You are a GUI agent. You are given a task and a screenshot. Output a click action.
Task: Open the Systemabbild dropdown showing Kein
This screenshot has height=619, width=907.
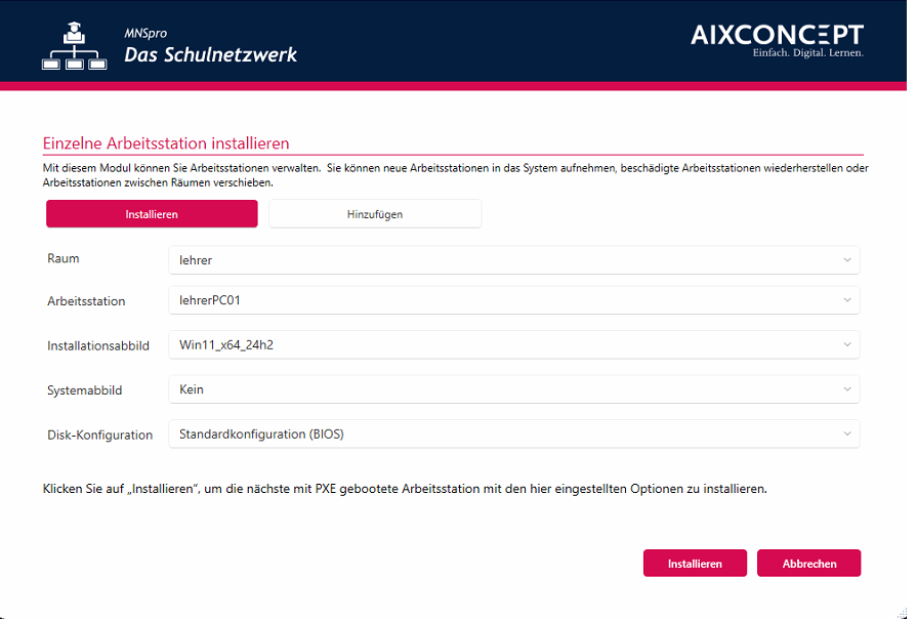tap(514, 389)
